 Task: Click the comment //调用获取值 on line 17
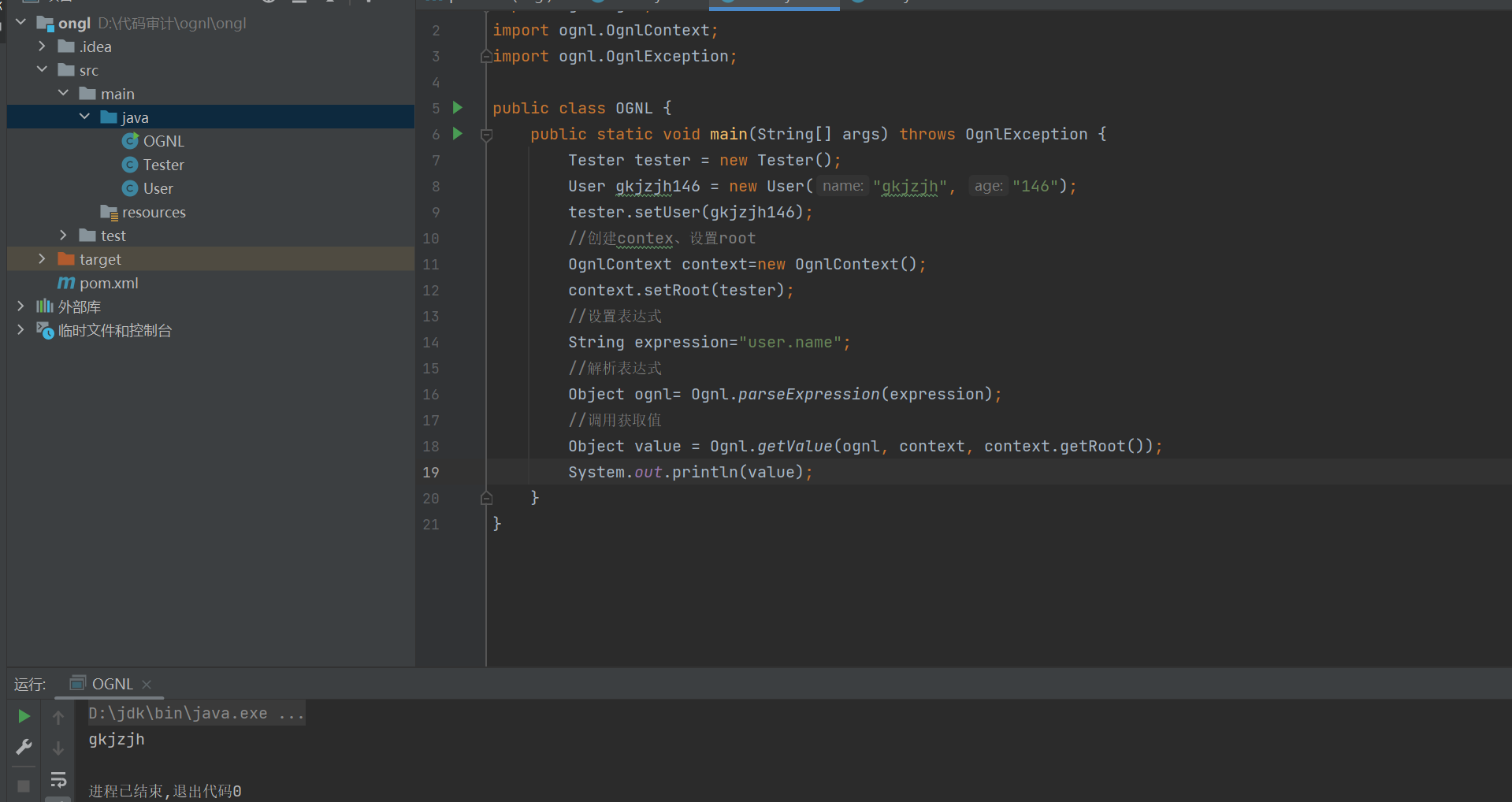coord(615,420)
